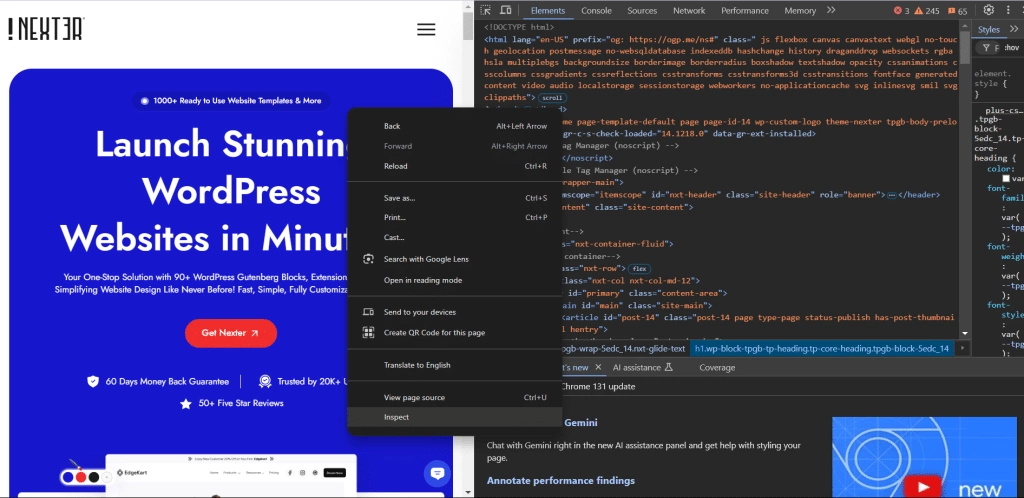Choose View page source in context menu

click(x=414, y=397)
